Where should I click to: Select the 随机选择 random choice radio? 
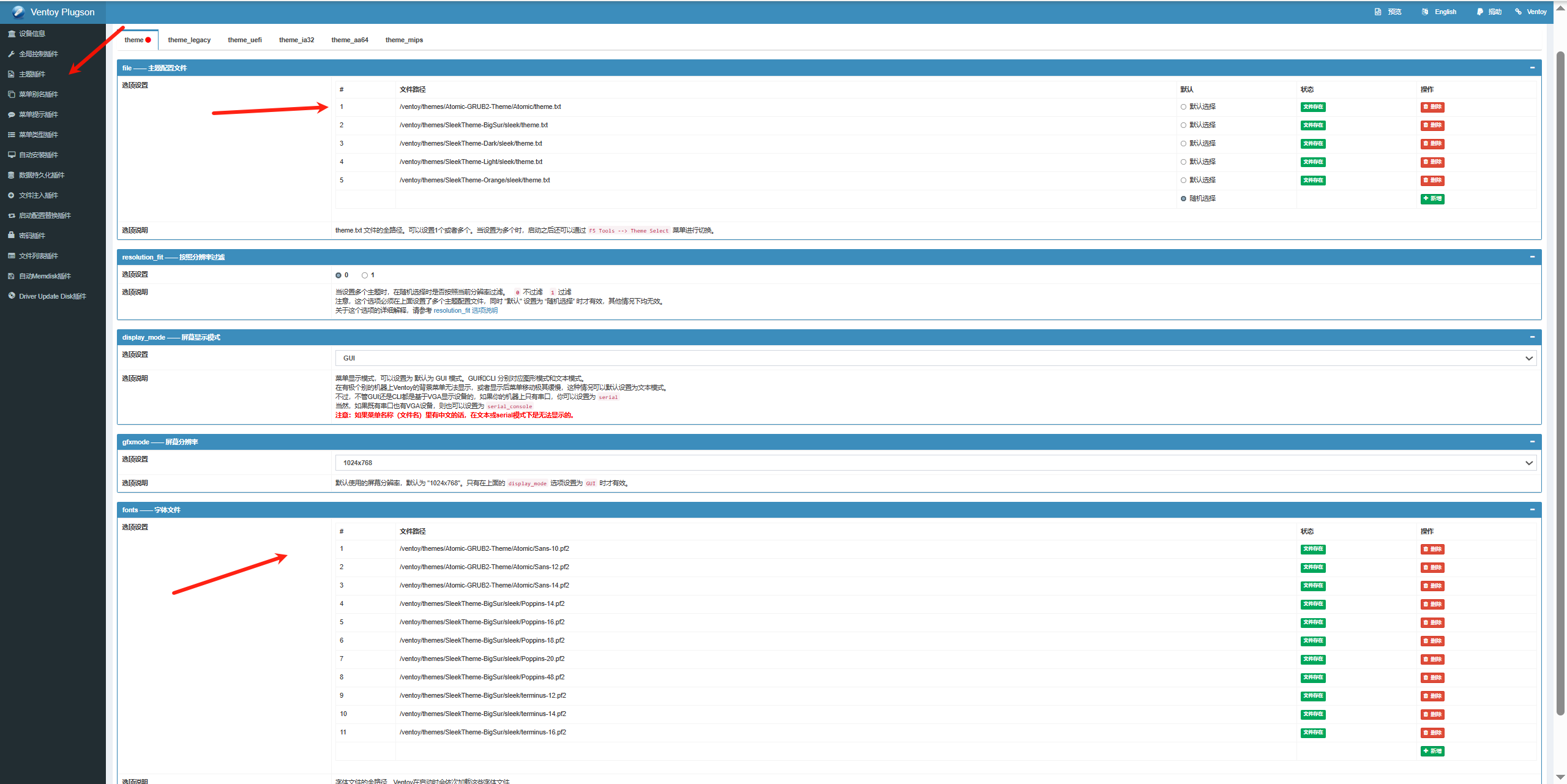1183,199
